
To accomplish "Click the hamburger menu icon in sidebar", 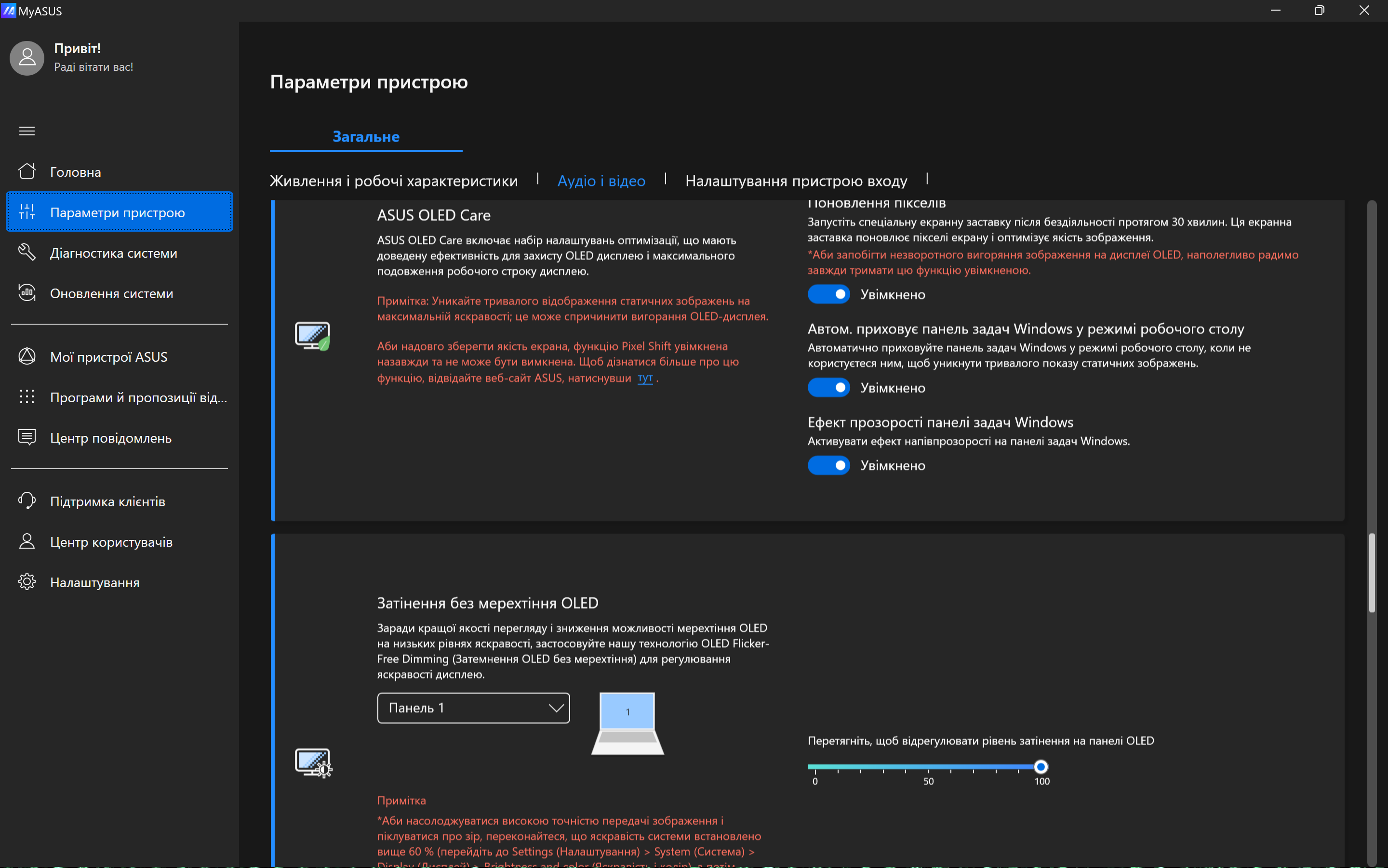I will 27,131.
